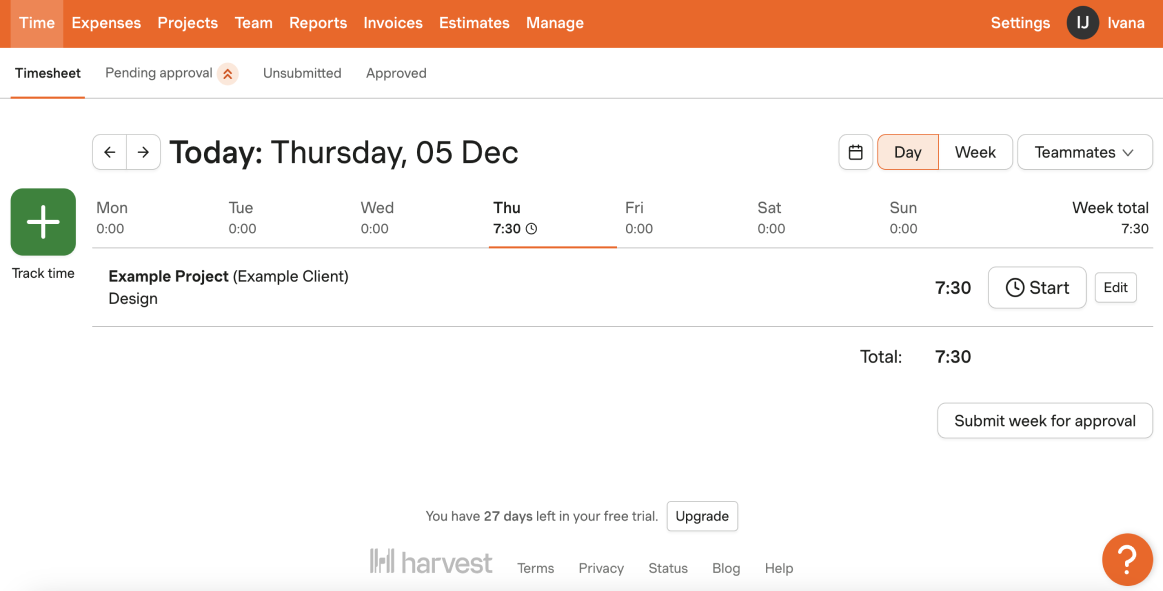Click the green plus Track time button
Screen dimensions: 1163x591
point(43,222)
